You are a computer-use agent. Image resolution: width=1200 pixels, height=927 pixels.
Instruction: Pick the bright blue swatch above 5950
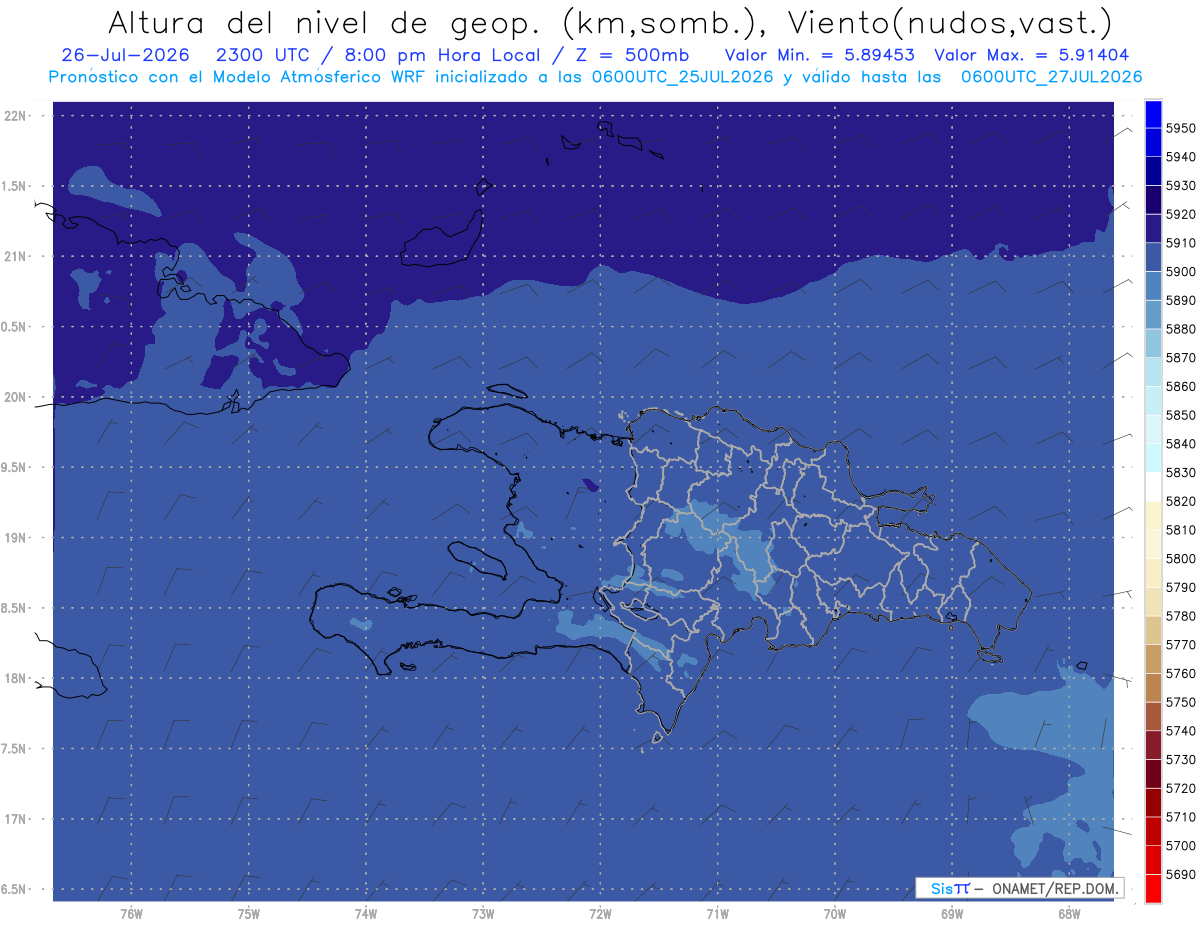[x=1152, y=114]
